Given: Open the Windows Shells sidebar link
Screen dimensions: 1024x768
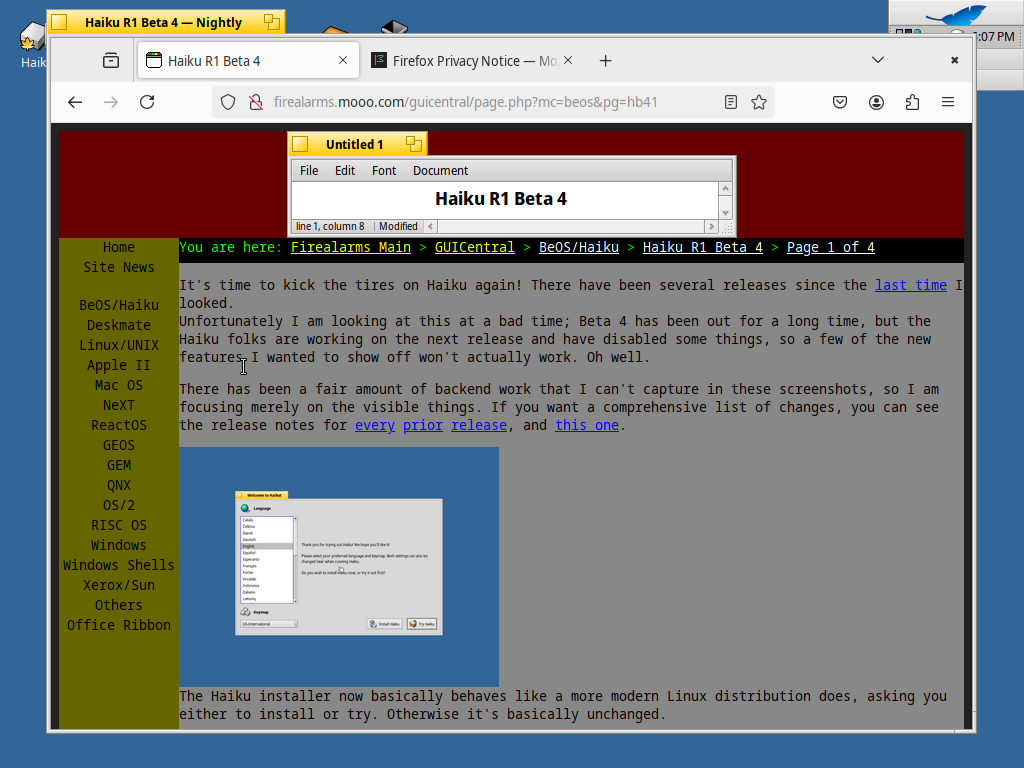Looking at the screenshot, I should (119, 566).
